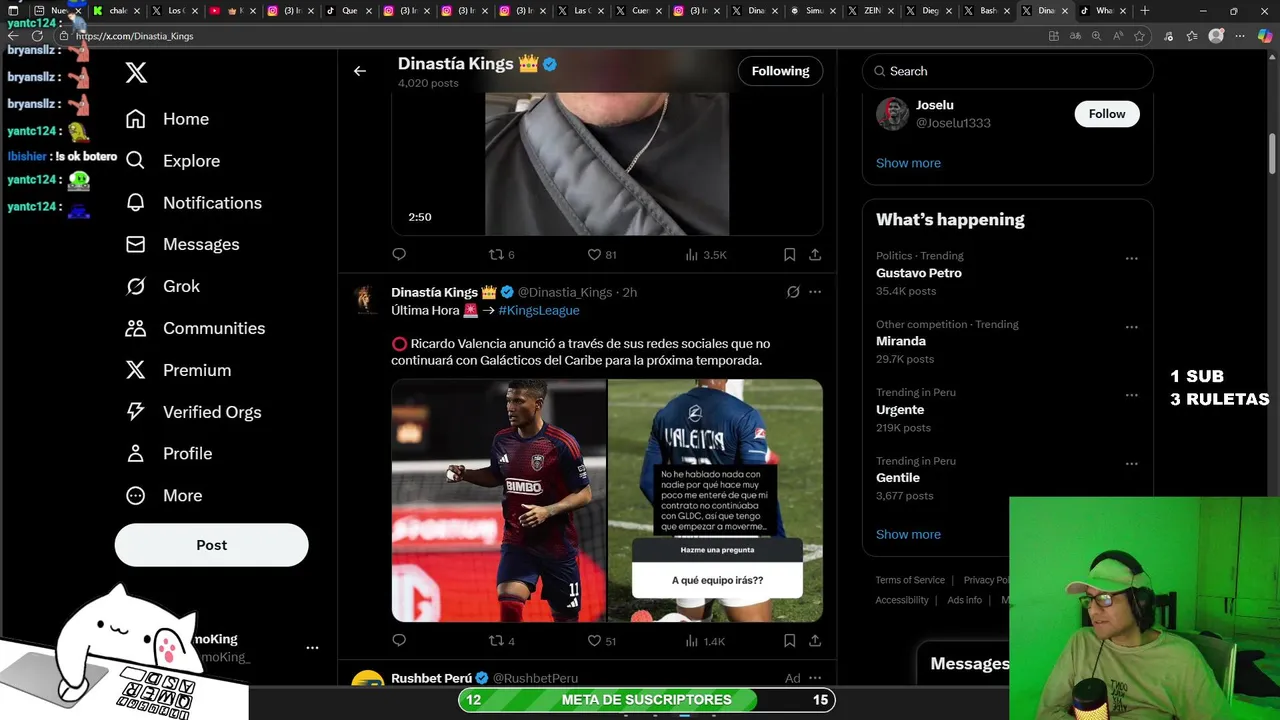This screenshot has height=720, width=1280.
Task: Open the account switcher three-dot menu
Action: pos(312,648)
